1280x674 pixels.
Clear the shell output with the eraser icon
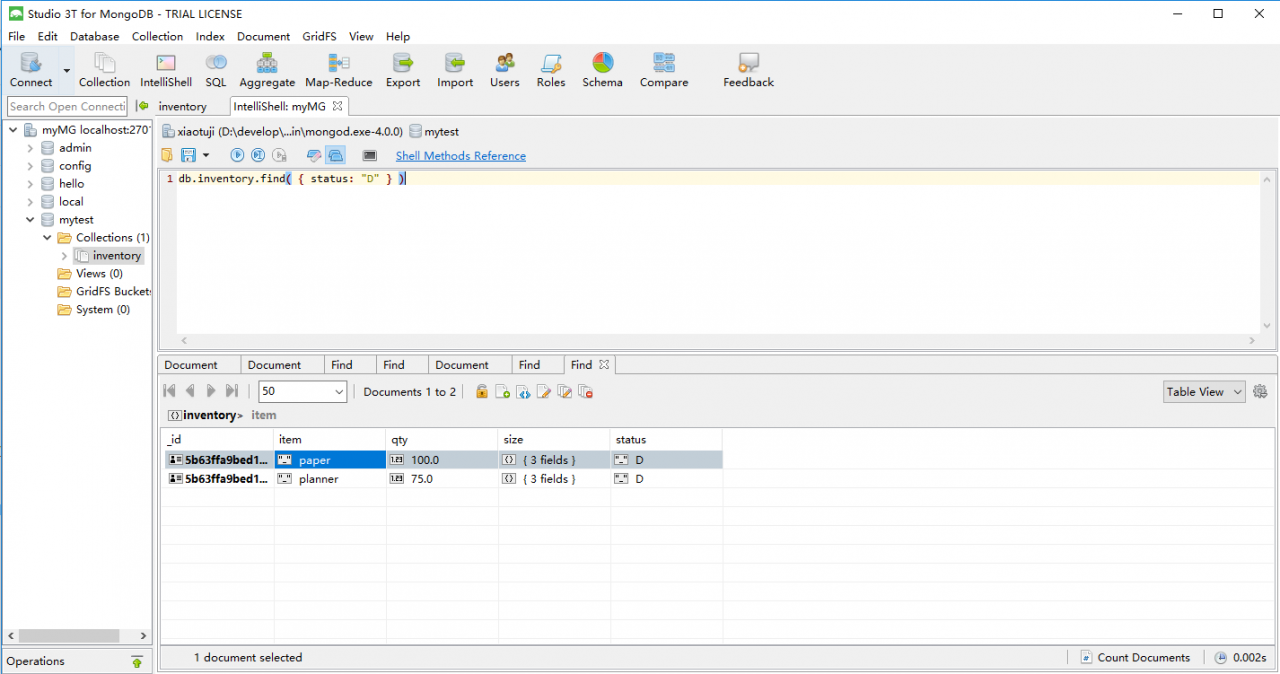[x=313, y=155]
